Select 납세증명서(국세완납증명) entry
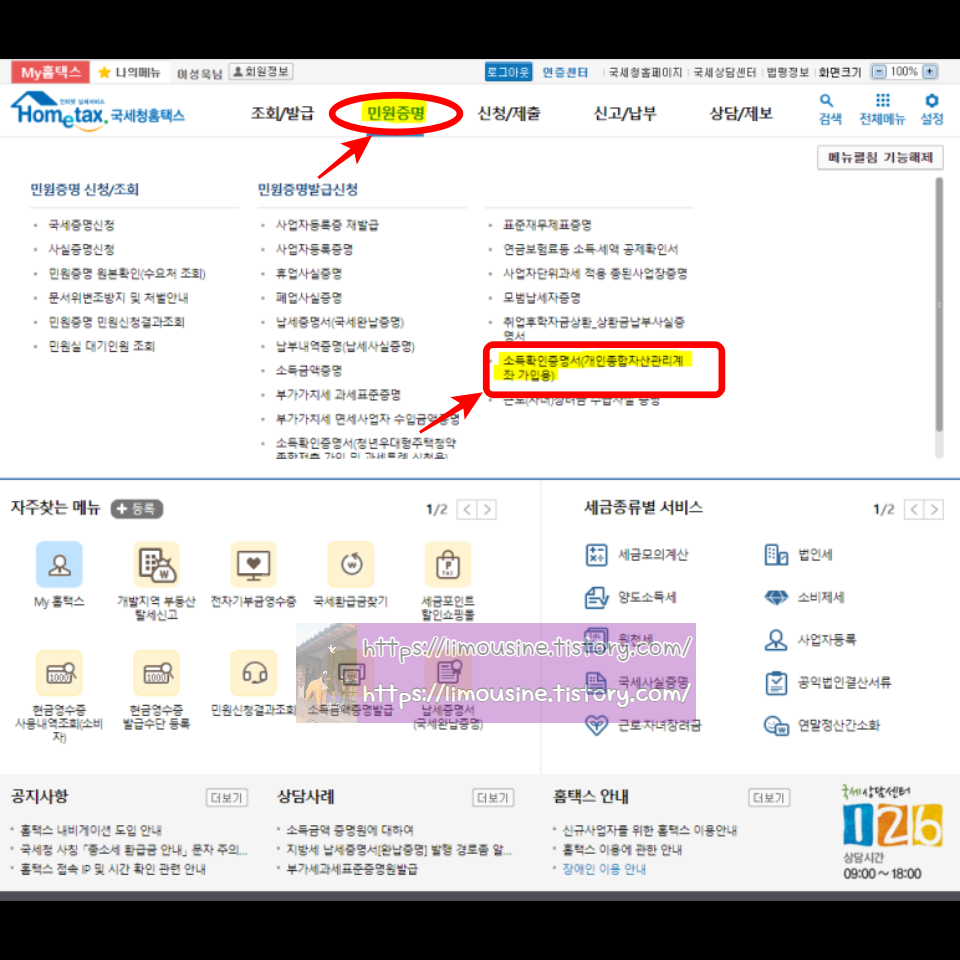The image size is (960, 960). pyautogui.click(x=340, y=322)
